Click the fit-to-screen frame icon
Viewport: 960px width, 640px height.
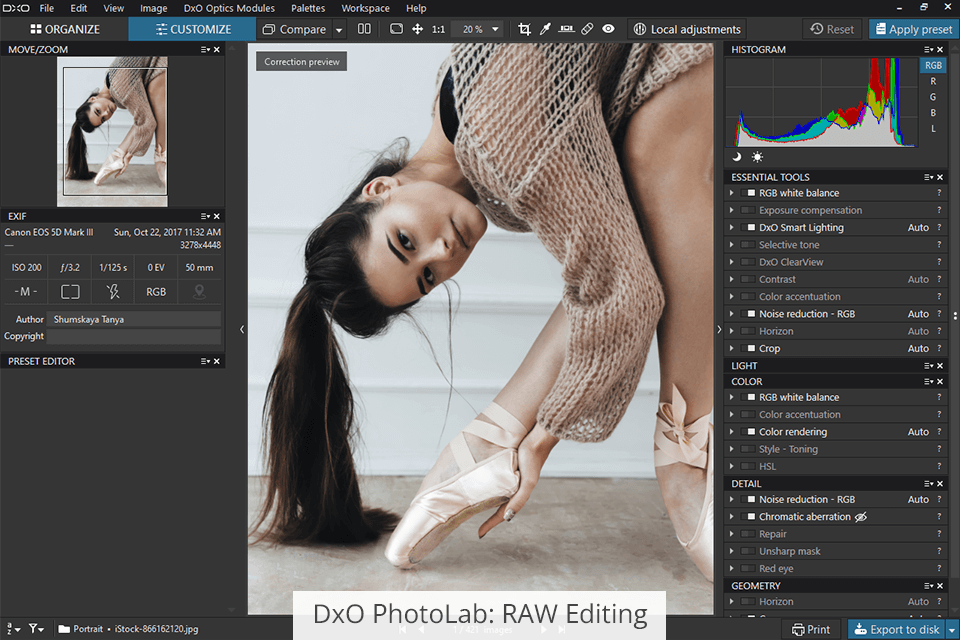[x=396, y=29]
